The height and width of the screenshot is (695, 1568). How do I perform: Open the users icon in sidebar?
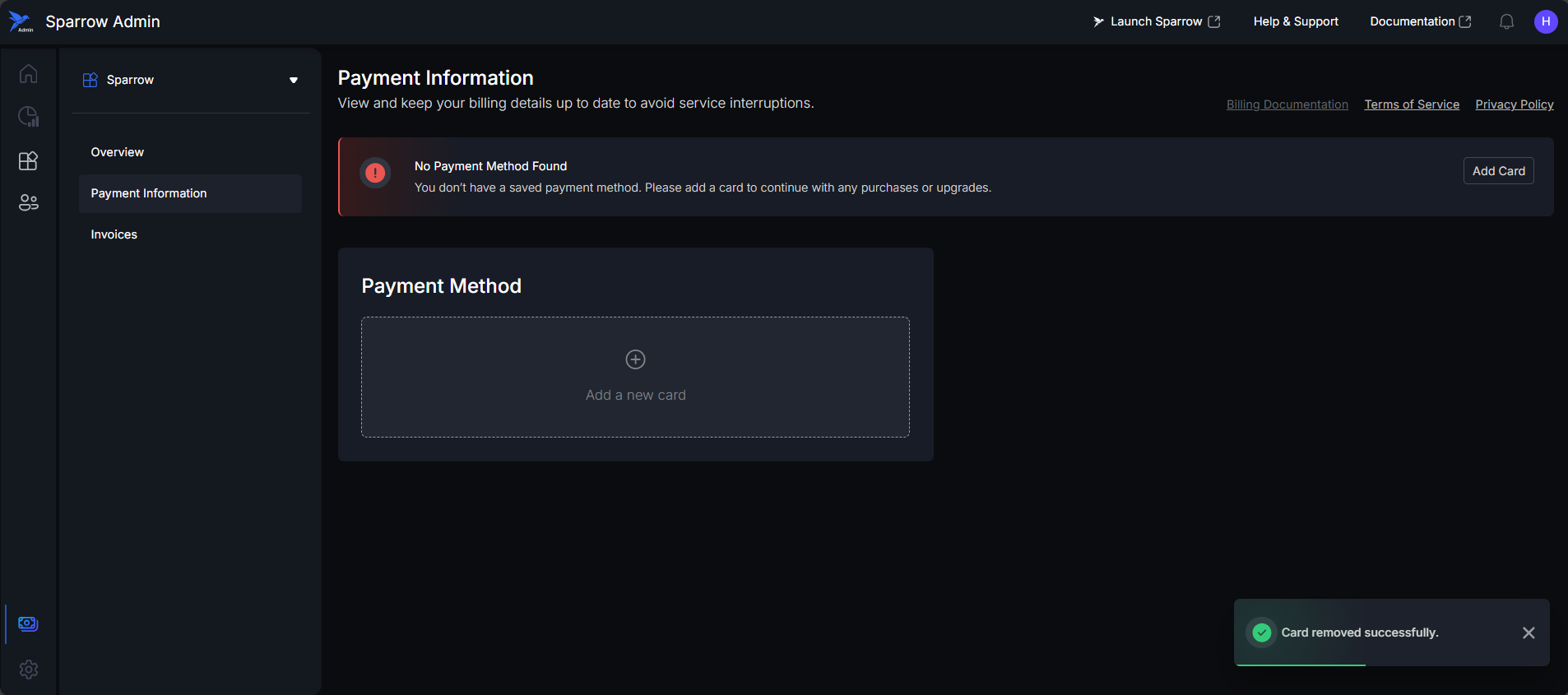(x=28, y=202)
